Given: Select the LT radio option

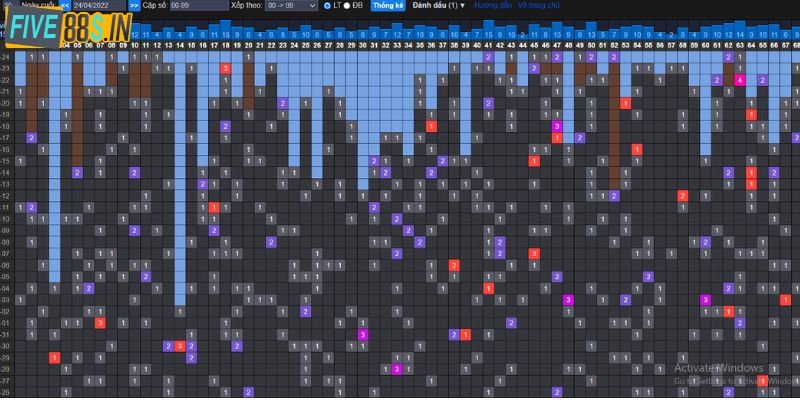Looking at the screenshot, I should pos(327,5).
